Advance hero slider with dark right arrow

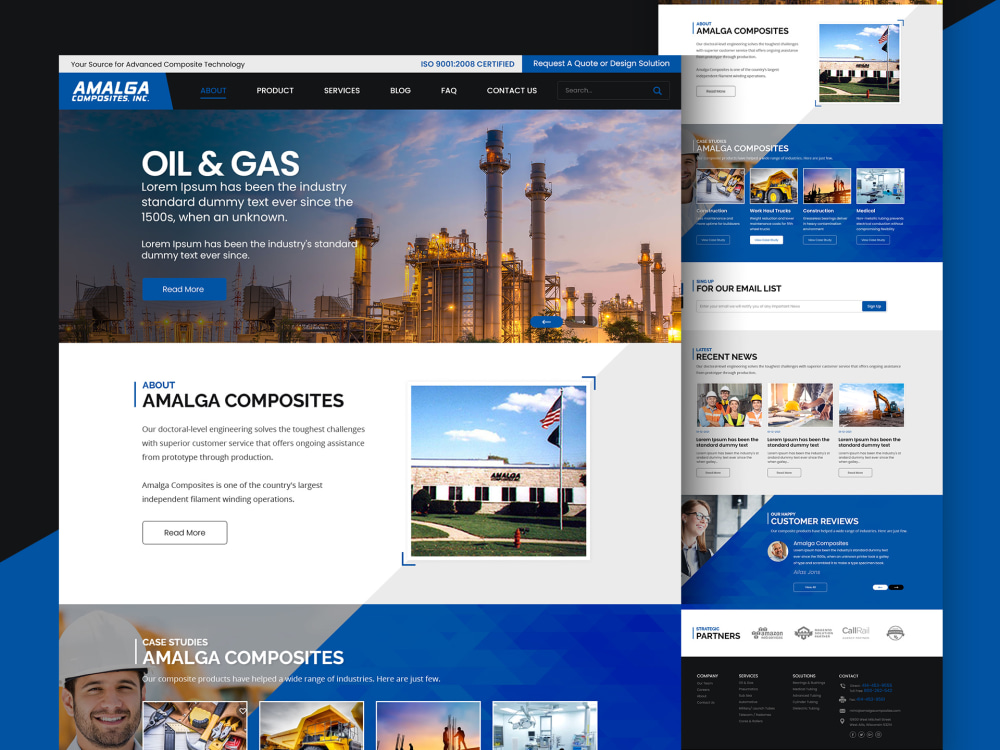point(580,322)
